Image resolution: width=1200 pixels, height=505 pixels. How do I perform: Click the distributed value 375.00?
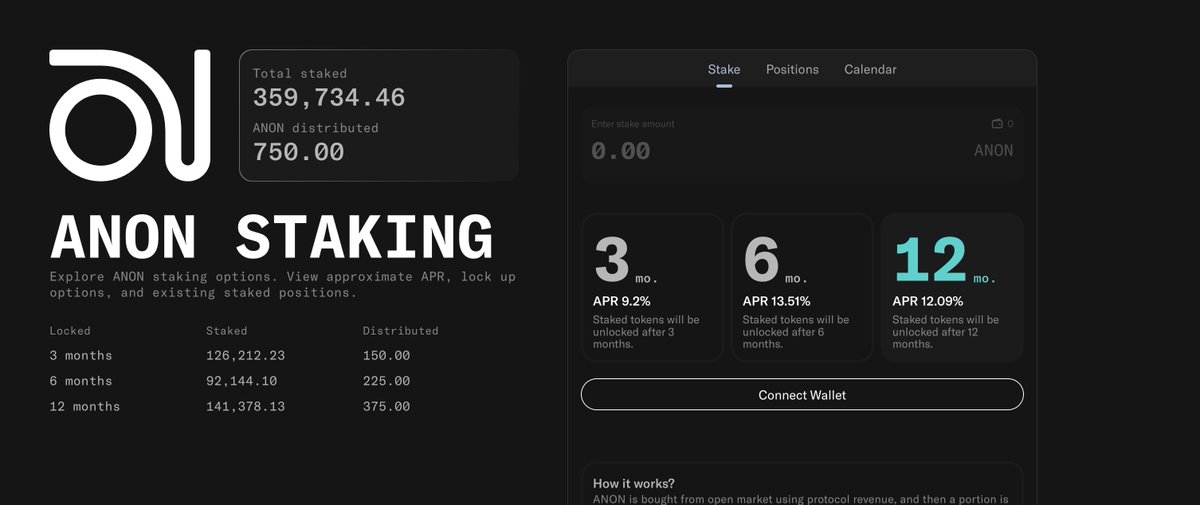pyautogui.click(x=387, y=406)
